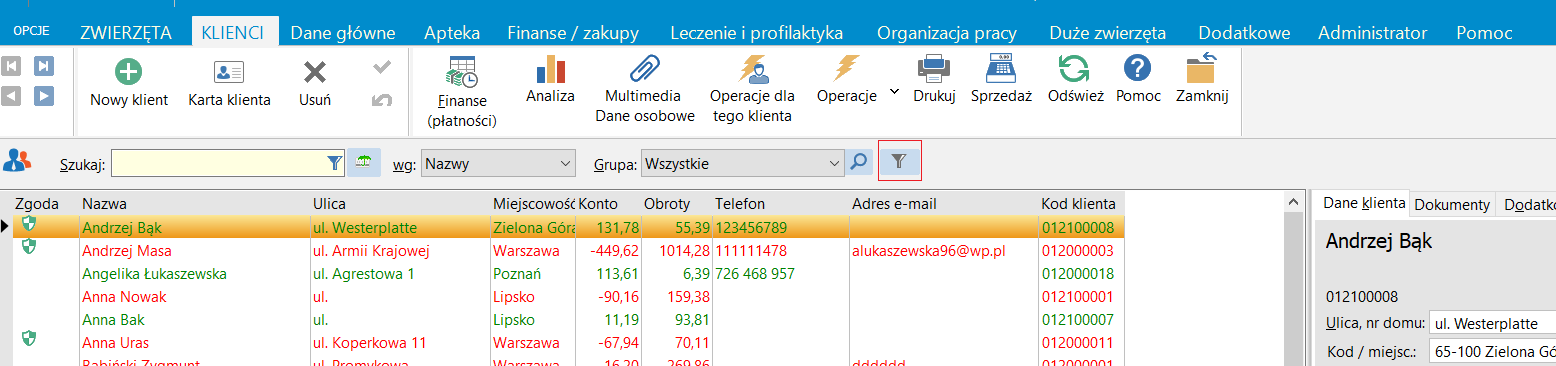Open the Grupa Wszystkie dropdown
Screen dimensions: 1556x366
click(743, 162)
